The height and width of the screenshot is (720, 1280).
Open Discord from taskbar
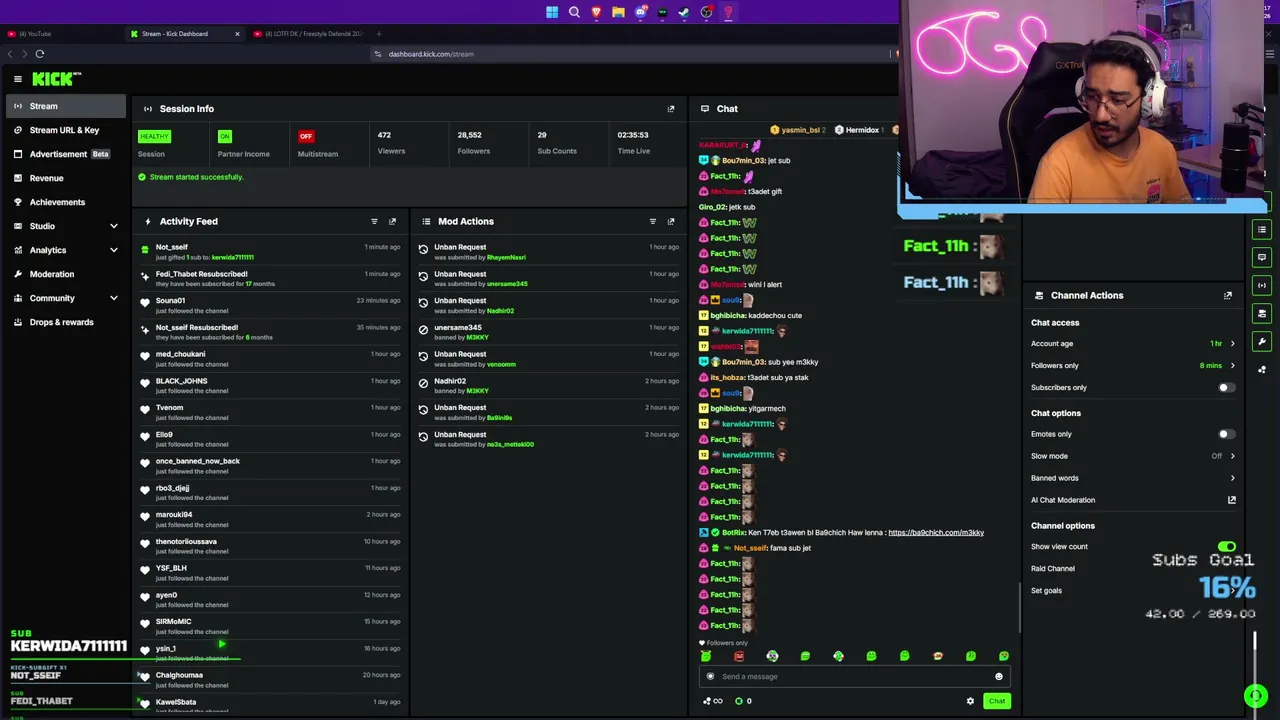coord(640,12)
